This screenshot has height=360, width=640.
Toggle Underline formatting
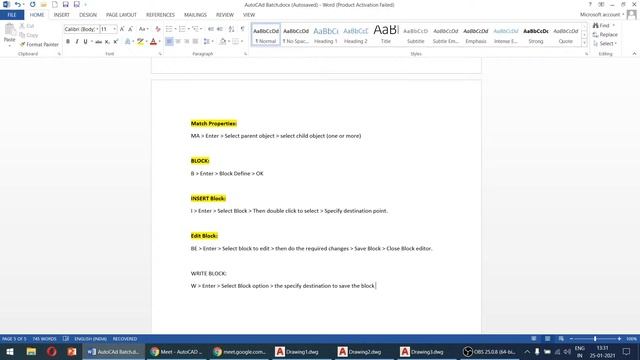[x=85, y=42]
